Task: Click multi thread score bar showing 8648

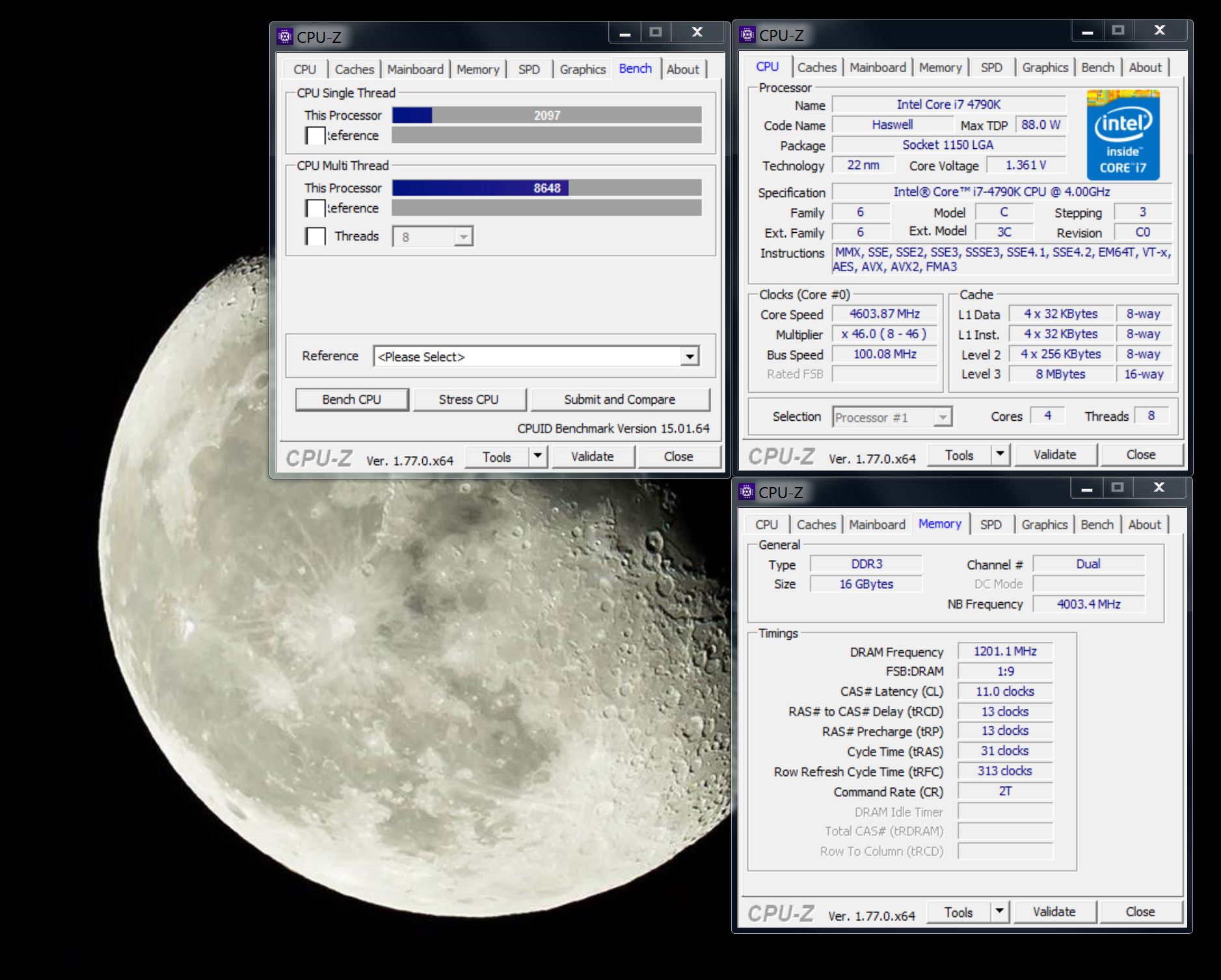Action: [547, 188]
